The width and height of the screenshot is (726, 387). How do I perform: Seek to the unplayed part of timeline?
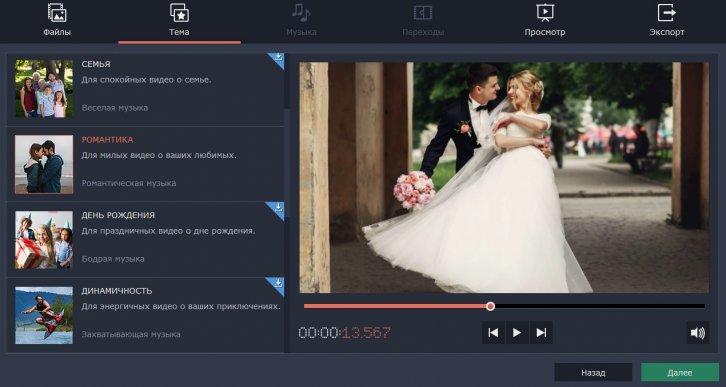(600, 306)
